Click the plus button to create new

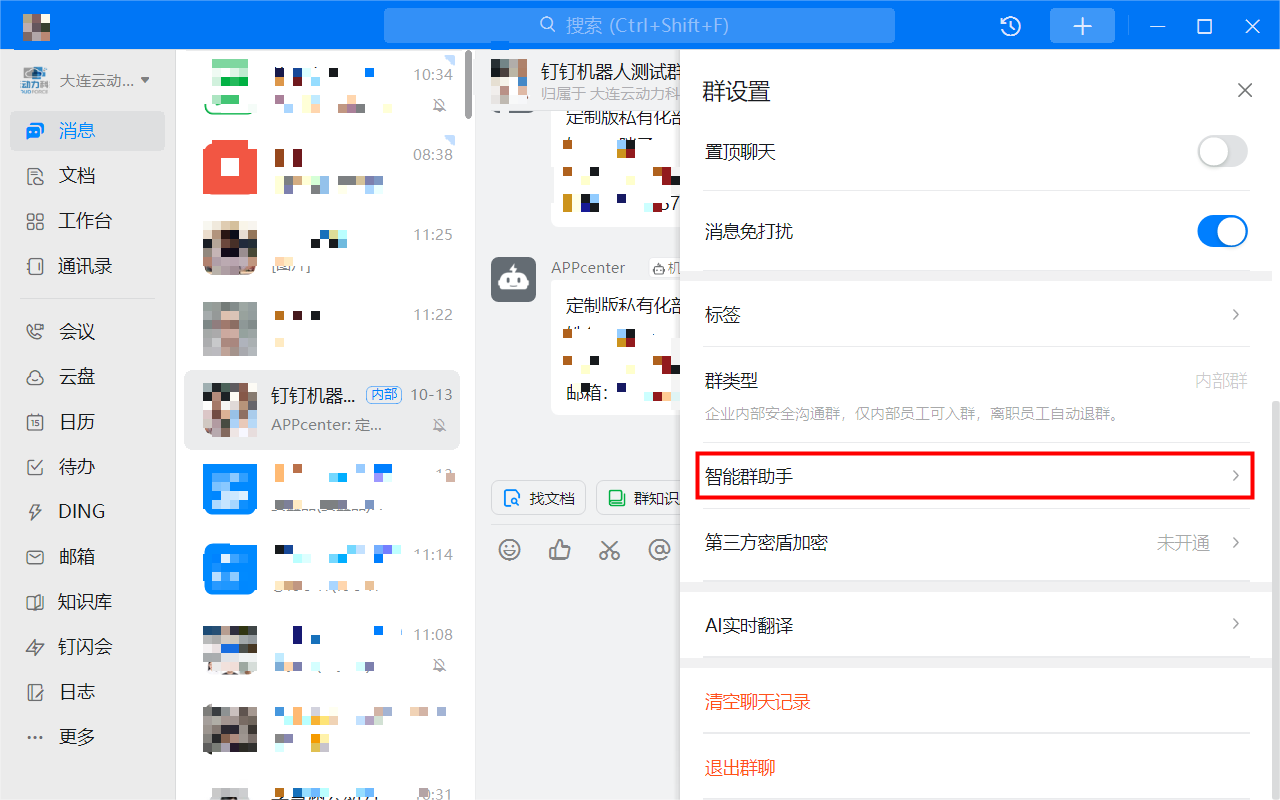(1082, 26)
